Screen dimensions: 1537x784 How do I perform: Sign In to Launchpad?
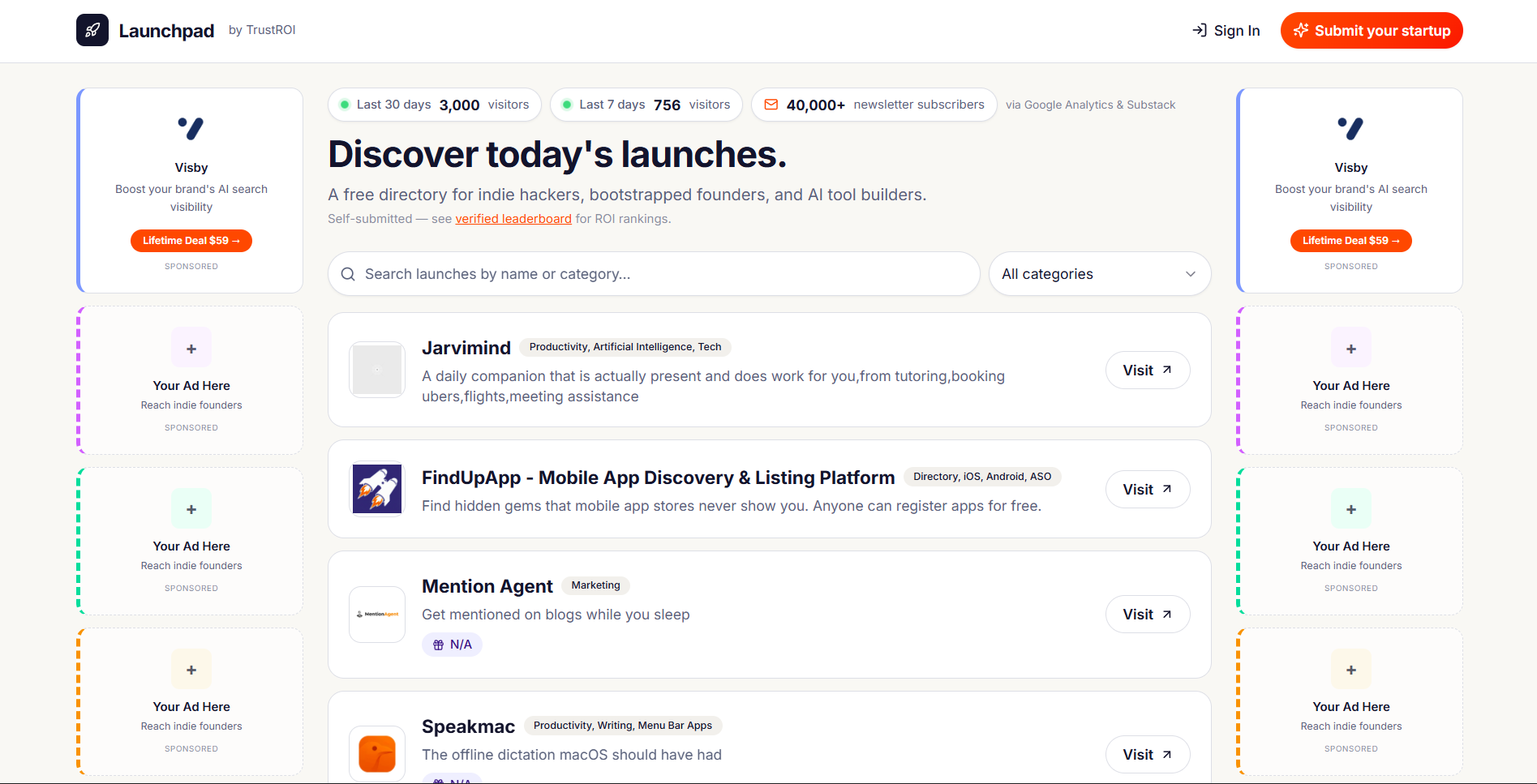1226,30
